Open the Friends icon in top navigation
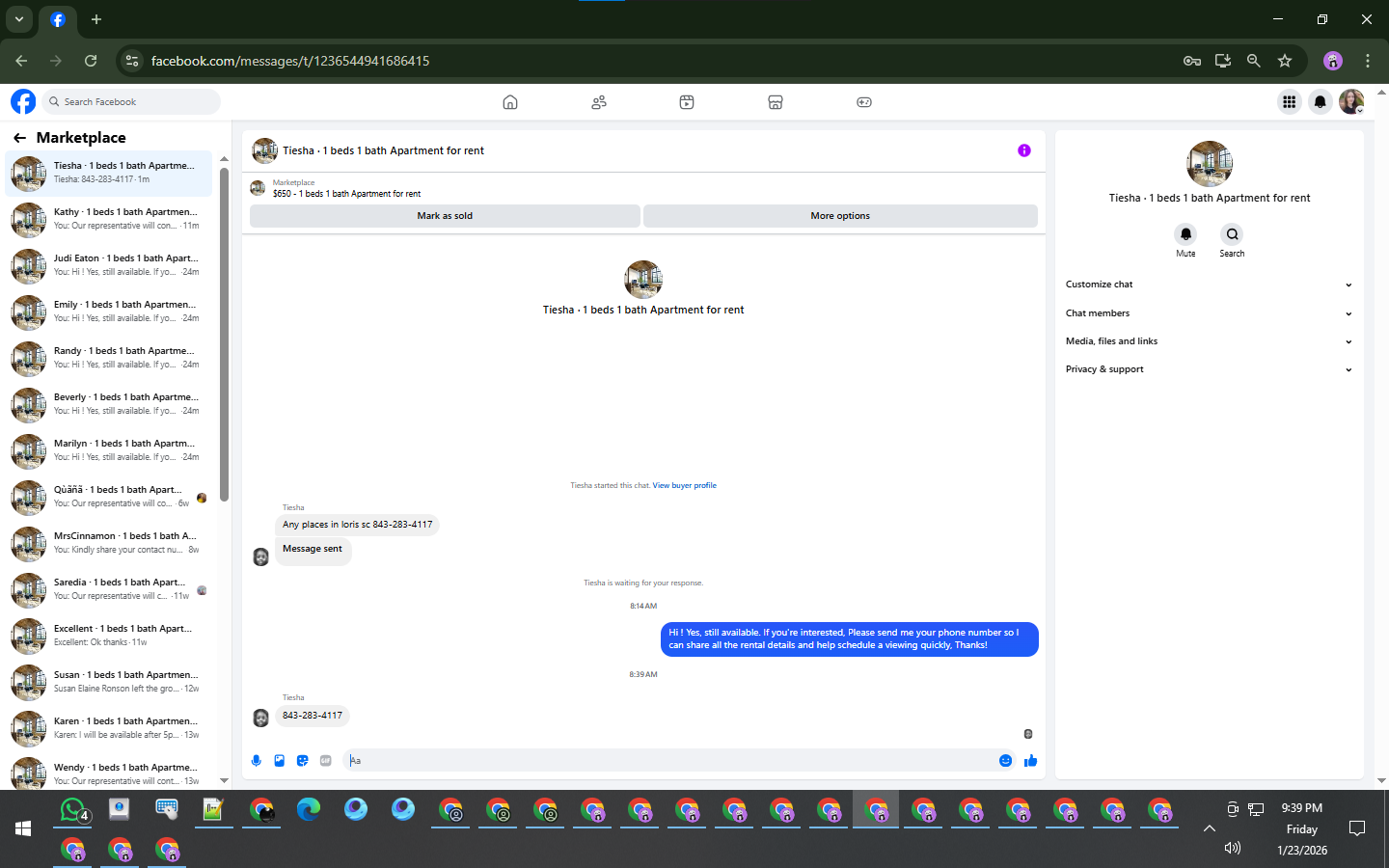Viewport: 1389px width, 868px height. [x=599, y=102]
